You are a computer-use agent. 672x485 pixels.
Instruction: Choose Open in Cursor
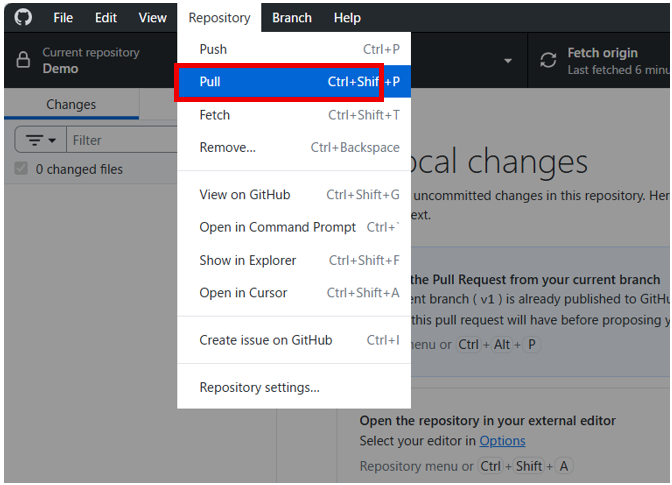[294, 293]
